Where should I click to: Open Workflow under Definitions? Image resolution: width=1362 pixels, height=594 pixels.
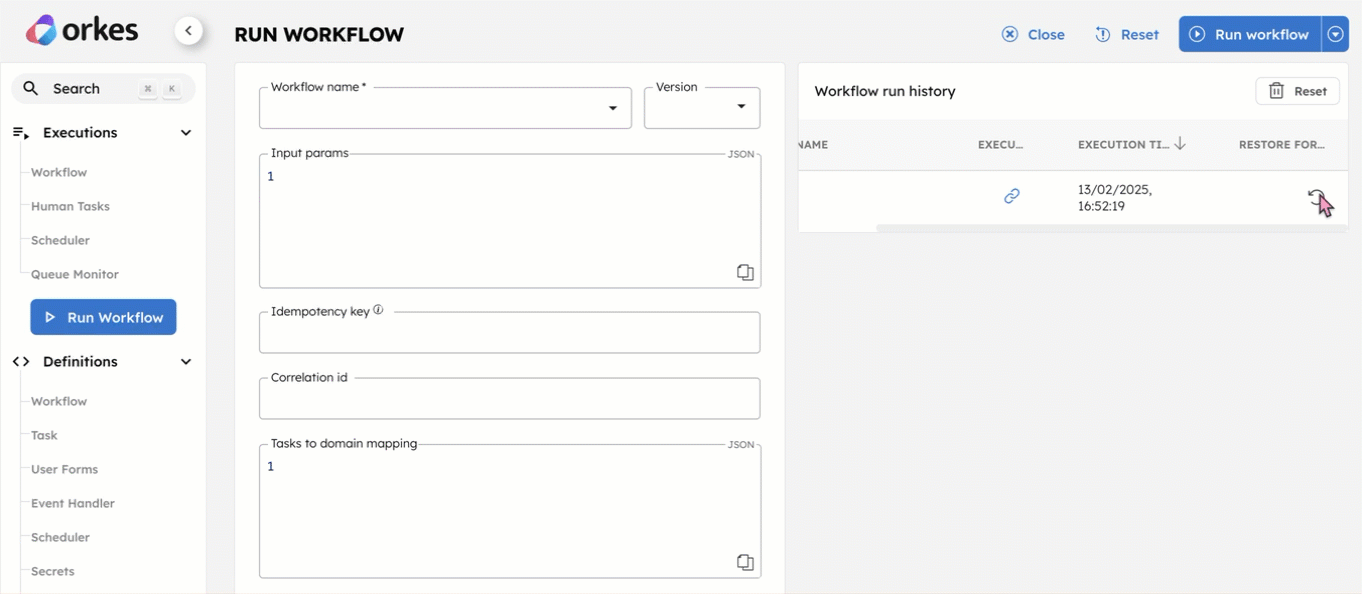[59, 401]
